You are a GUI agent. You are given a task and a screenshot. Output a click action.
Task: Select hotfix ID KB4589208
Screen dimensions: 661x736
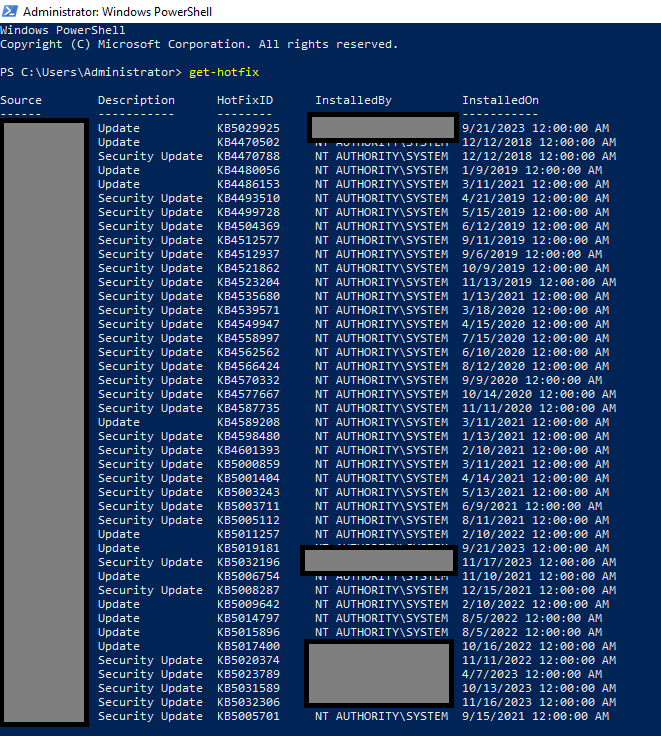[248, 422]
